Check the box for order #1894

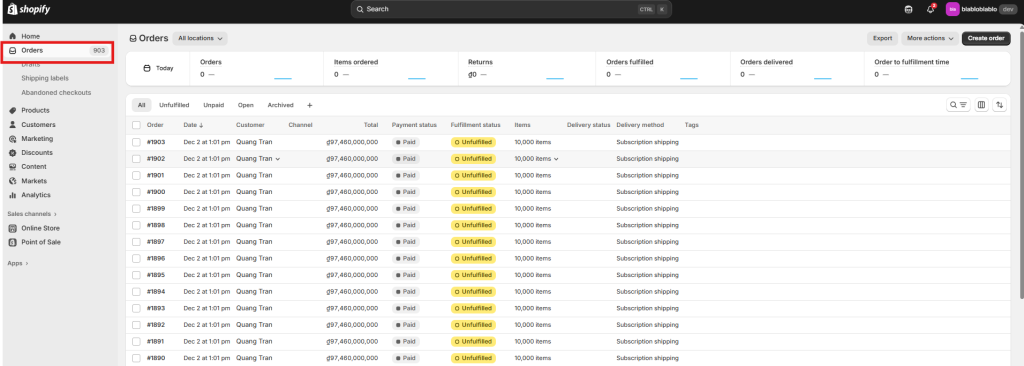(x=136, y=291)
